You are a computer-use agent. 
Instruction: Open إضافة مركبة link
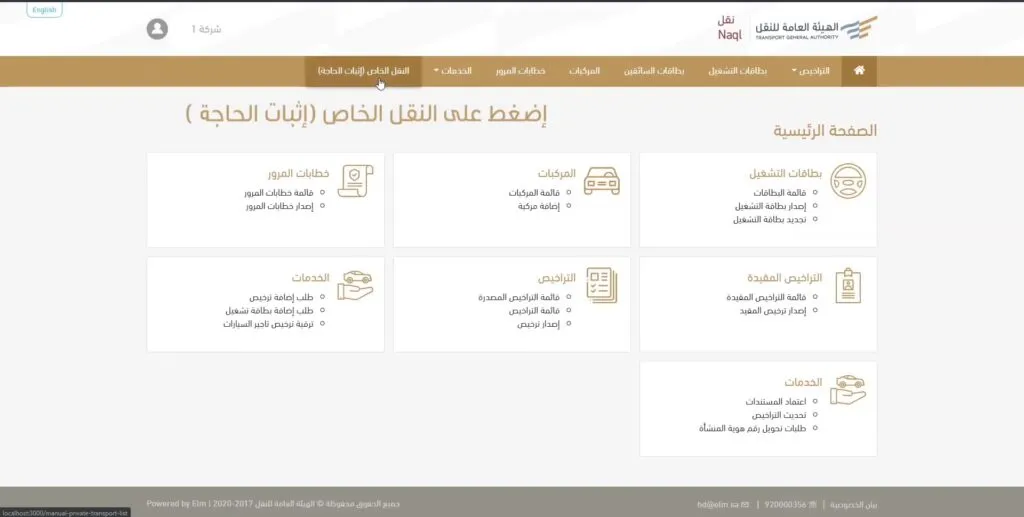coord(539,206)
